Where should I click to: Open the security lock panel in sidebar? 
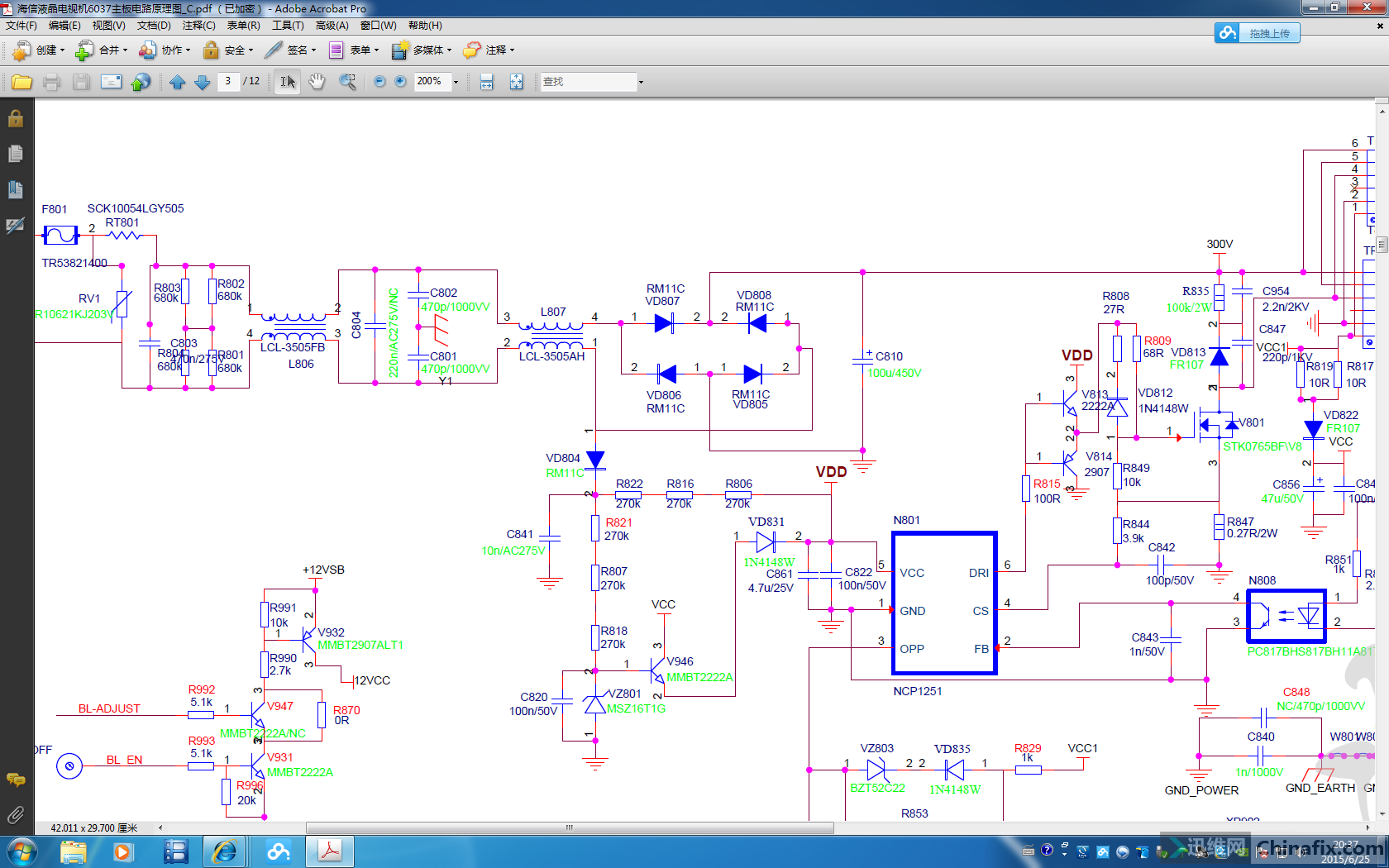[x=16, y=118]
